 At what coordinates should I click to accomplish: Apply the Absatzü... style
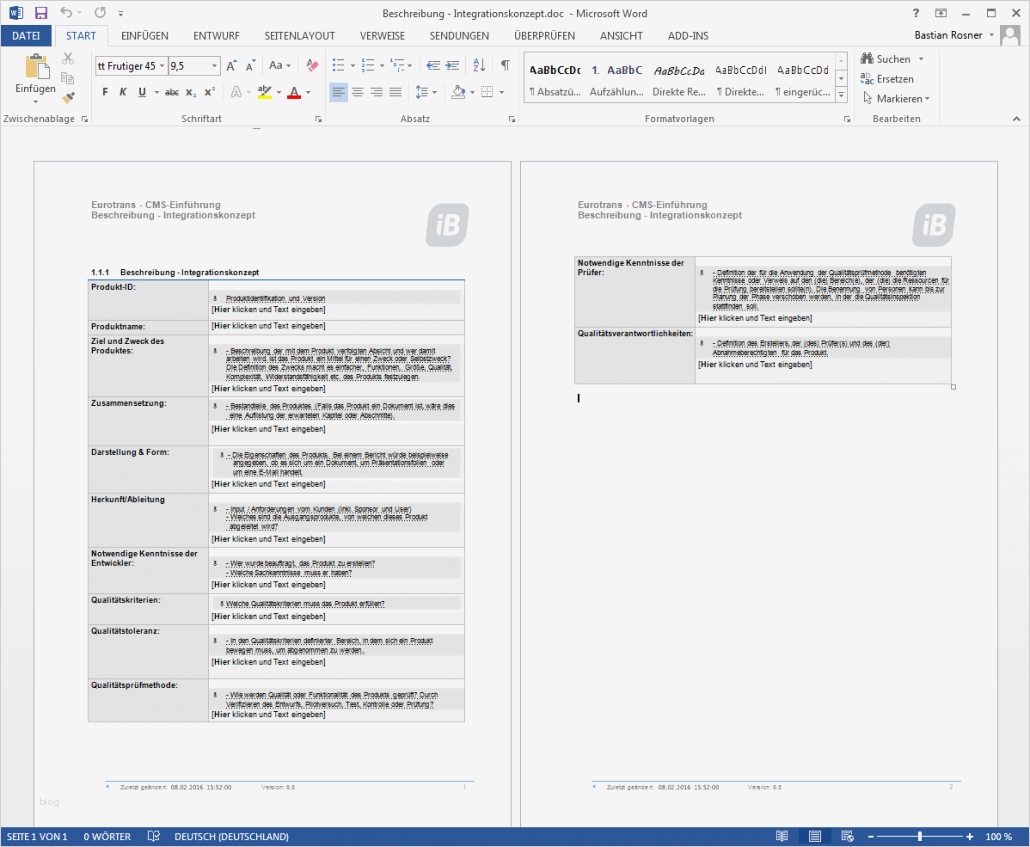click(555, 80)
